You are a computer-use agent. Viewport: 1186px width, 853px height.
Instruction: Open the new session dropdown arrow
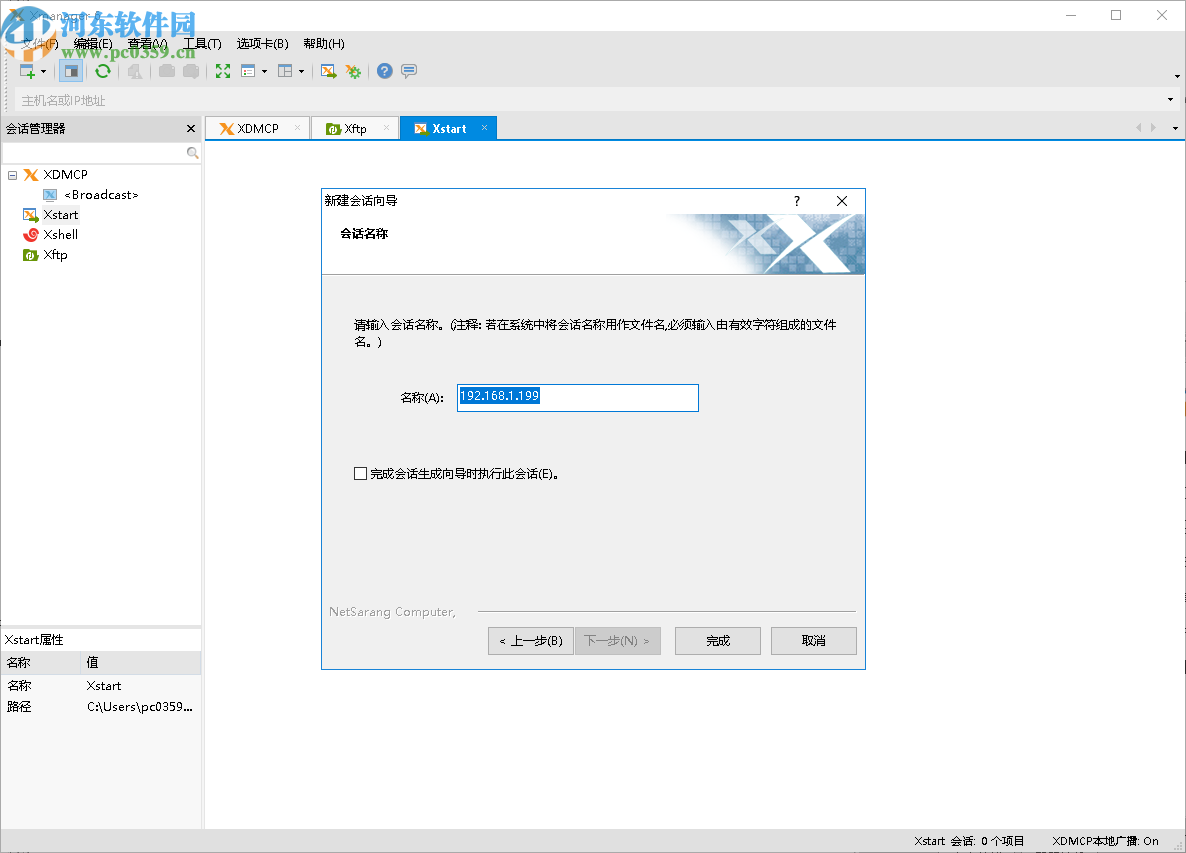click(x=44, y=71)
